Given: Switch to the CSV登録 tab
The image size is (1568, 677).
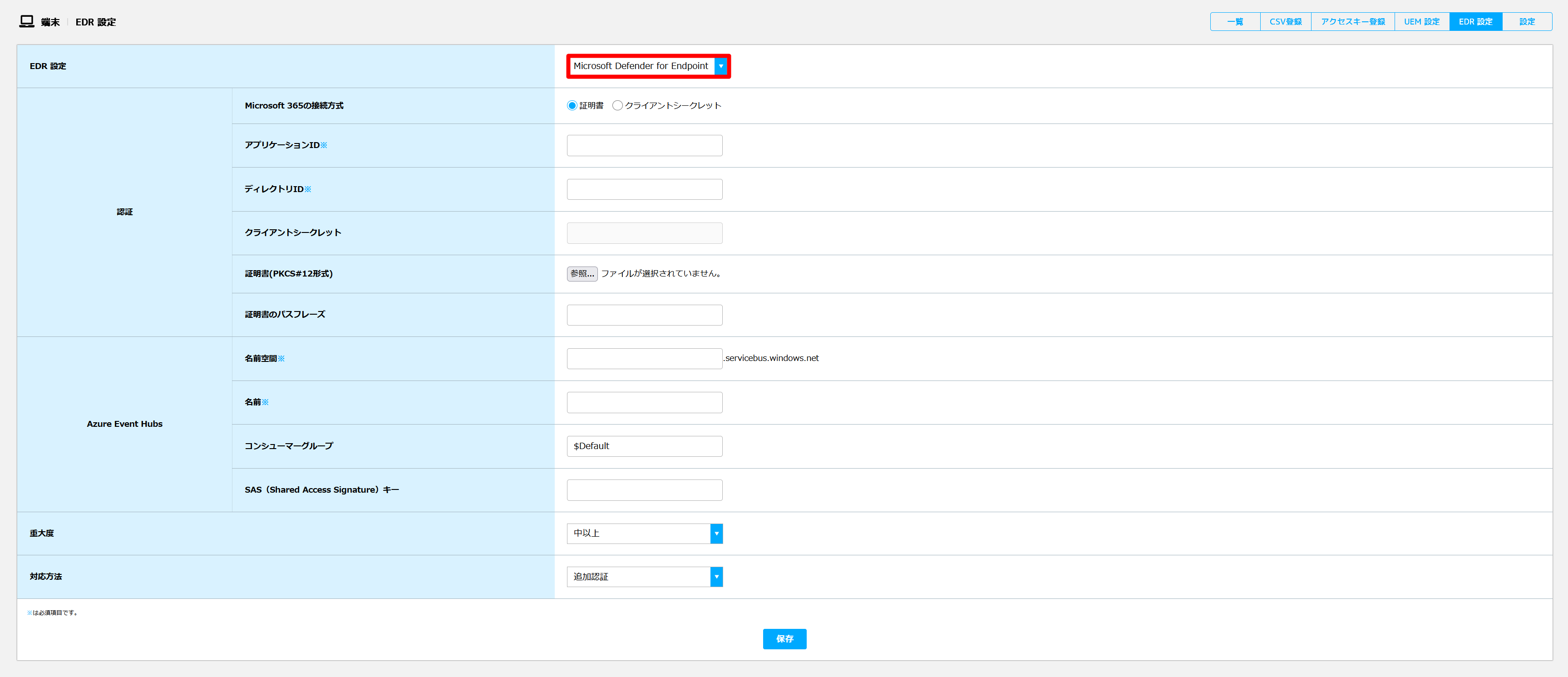Looking at the screenshot, I should tap(1286, 22).
